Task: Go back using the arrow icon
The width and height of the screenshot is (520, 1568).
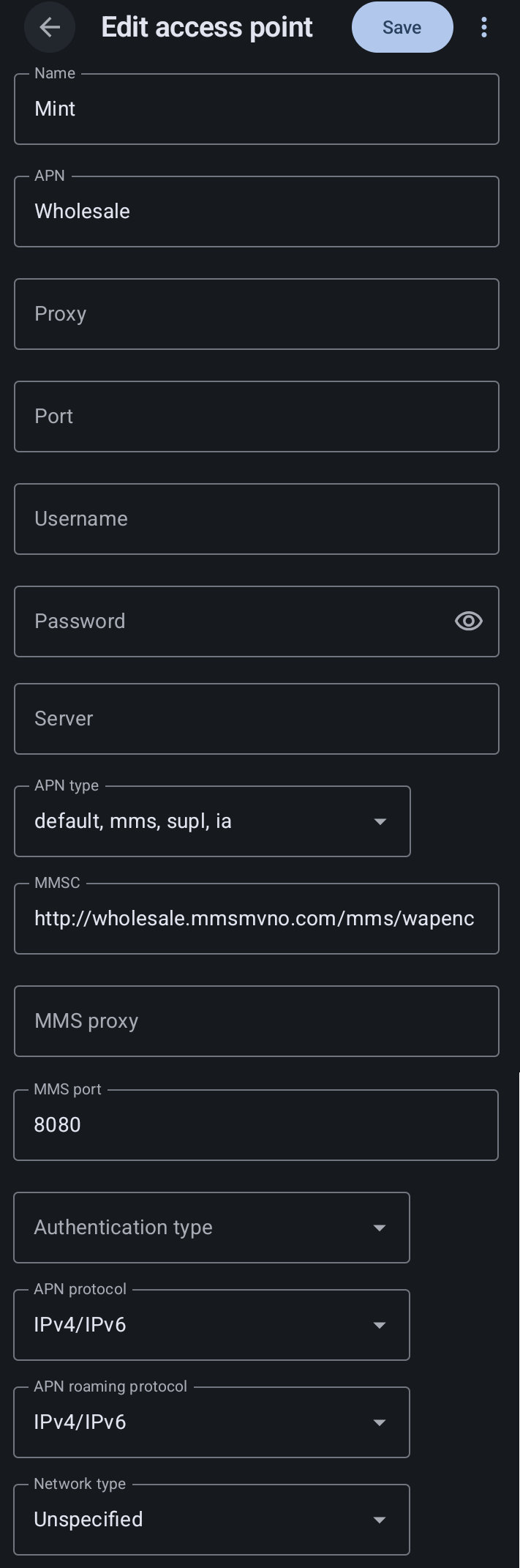Action: click(50, 28)
